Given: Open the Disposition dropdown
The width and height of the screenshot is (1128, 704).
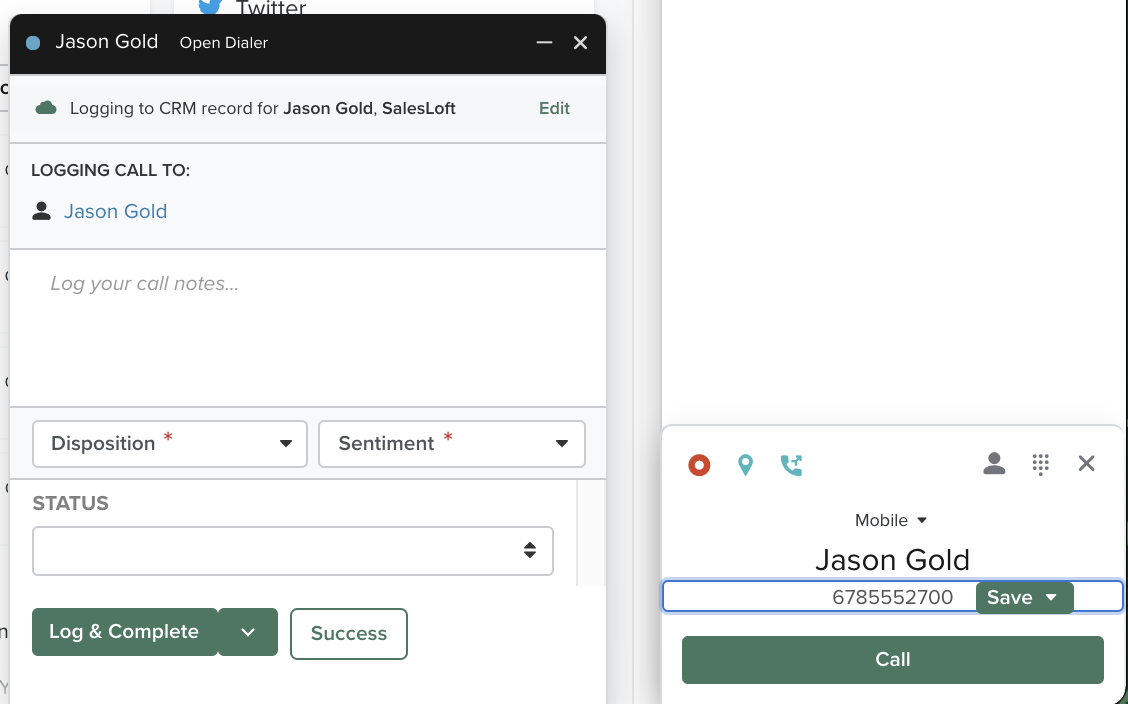Looking at the screenshot, I should point(170,444).
